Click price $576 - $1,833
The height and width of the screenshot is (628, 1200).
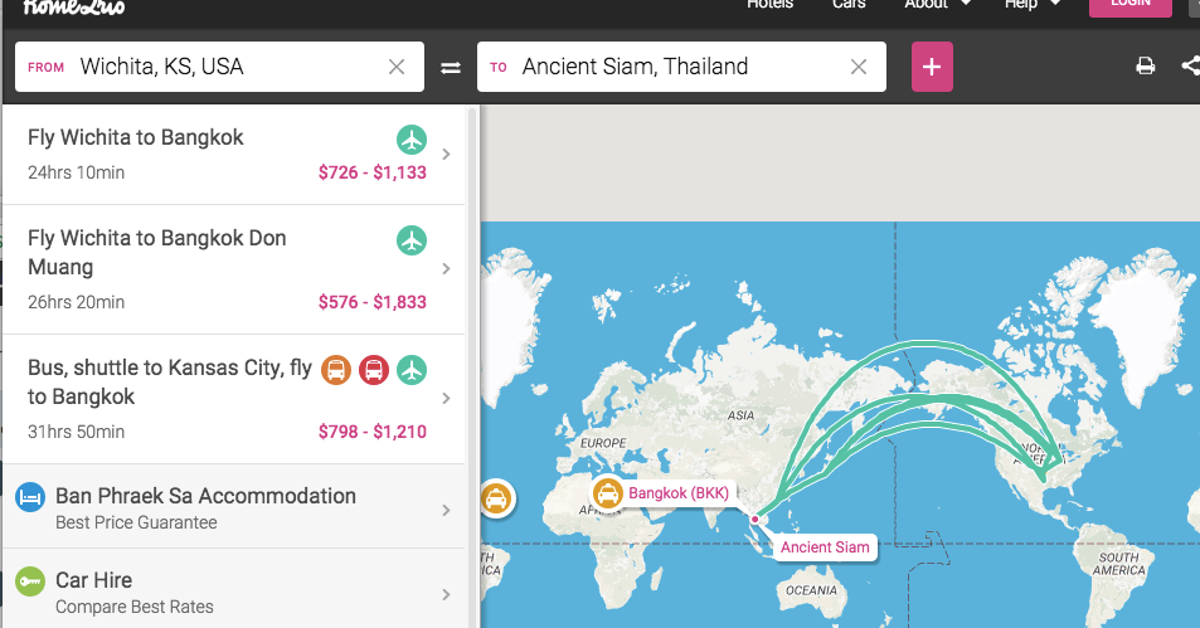(x=372, y=302)
